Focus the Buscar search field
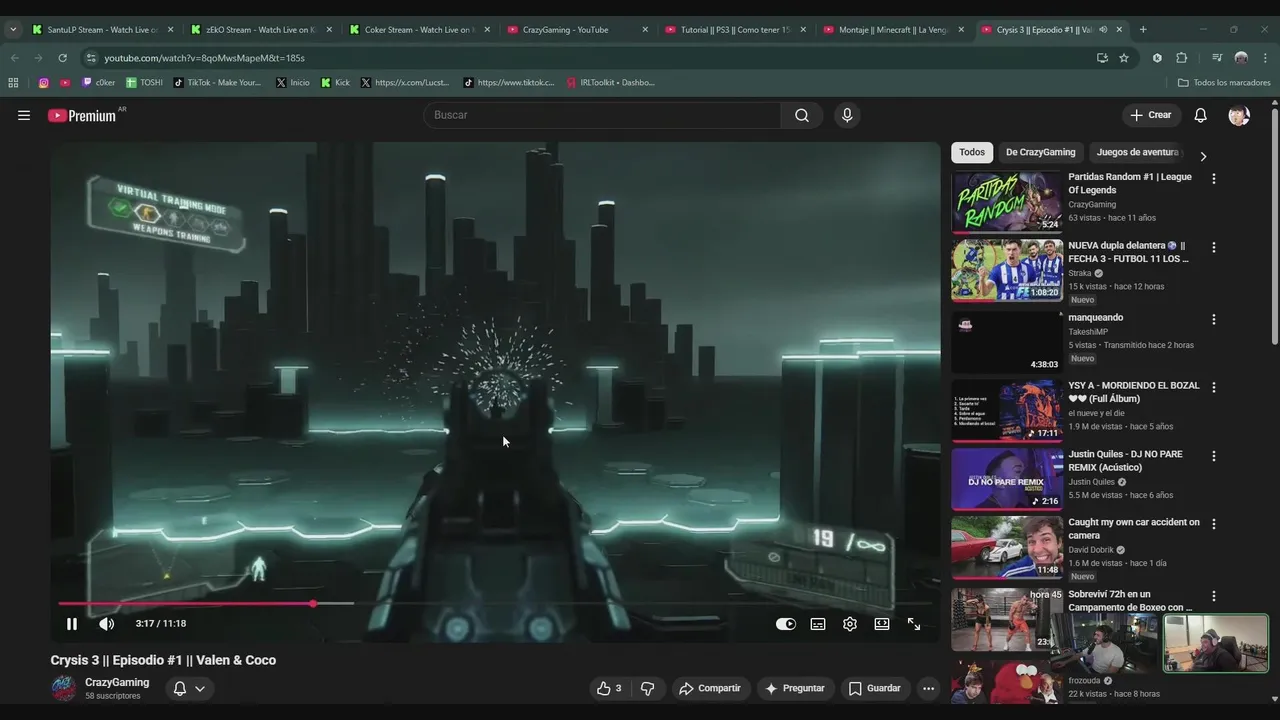Screen dimensions: 1280x720 tap(602, 115)
